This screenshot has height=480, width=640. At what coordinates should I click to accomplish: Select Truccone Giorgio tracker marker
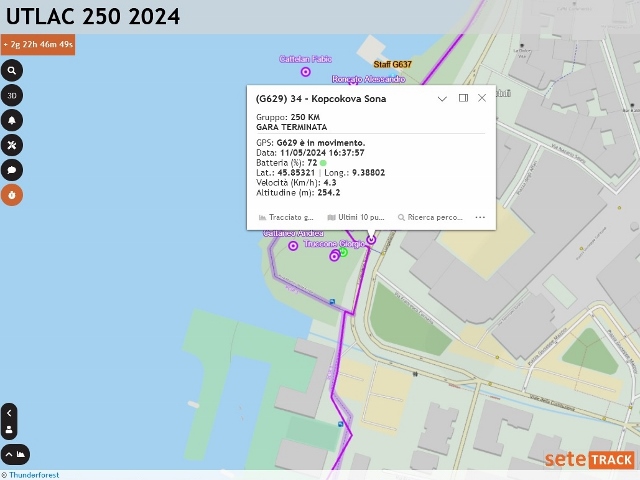(334, 256)
